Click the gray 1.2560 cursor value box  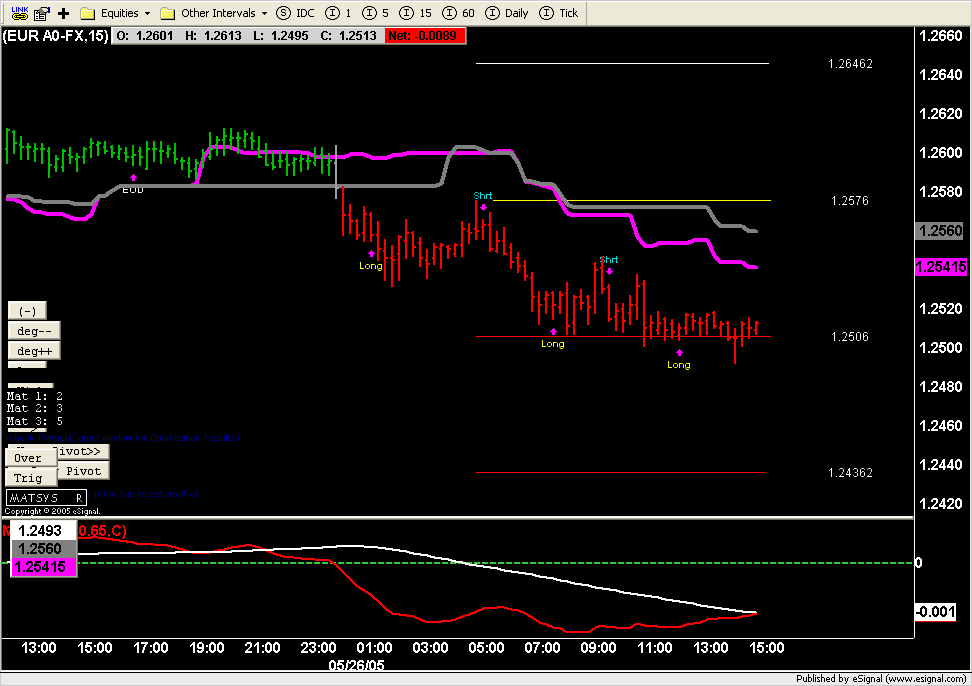tap(43, 548)
